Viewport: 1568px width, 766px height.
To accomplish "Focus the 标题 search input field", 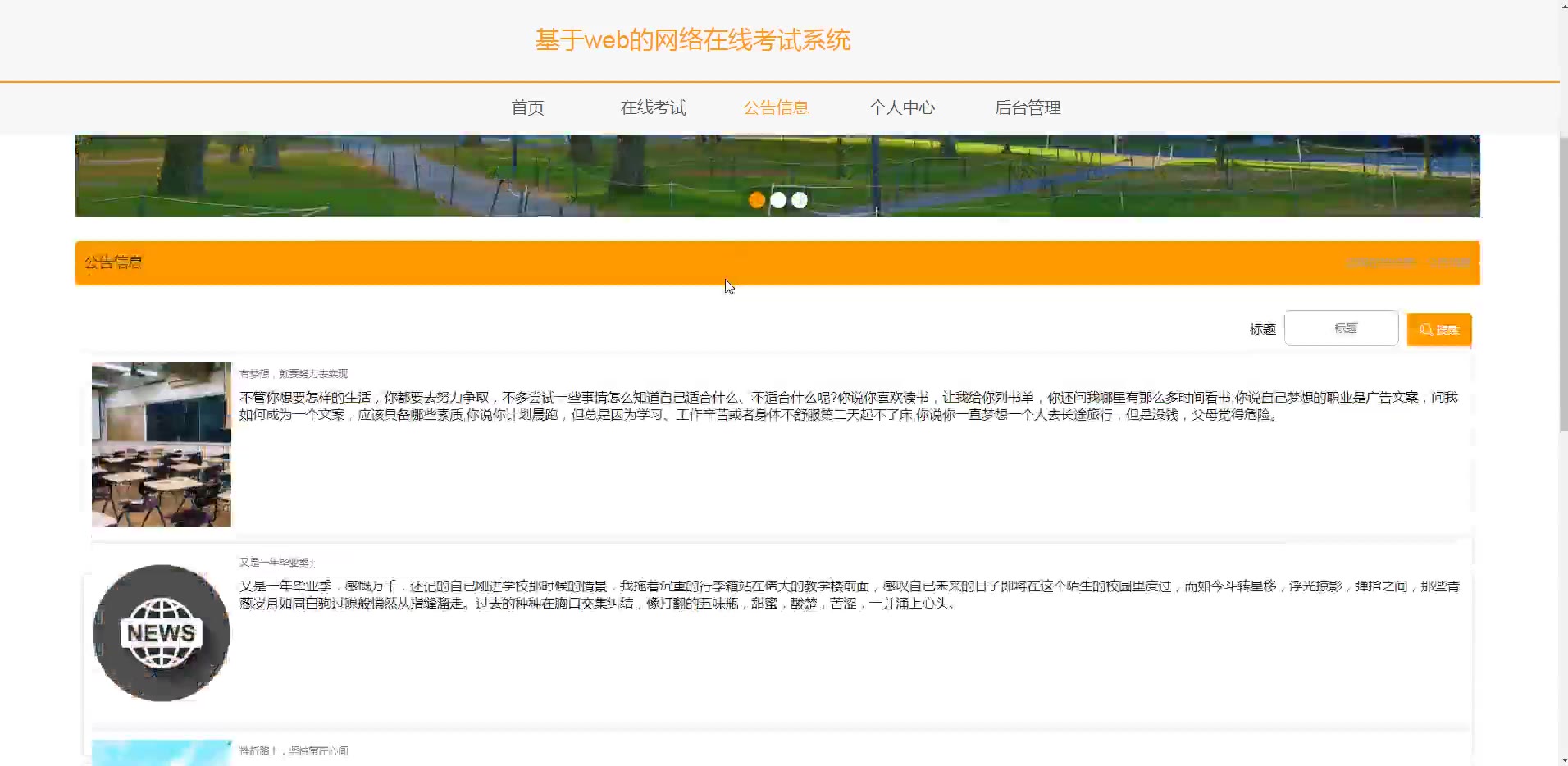I will coord(1341,328).
